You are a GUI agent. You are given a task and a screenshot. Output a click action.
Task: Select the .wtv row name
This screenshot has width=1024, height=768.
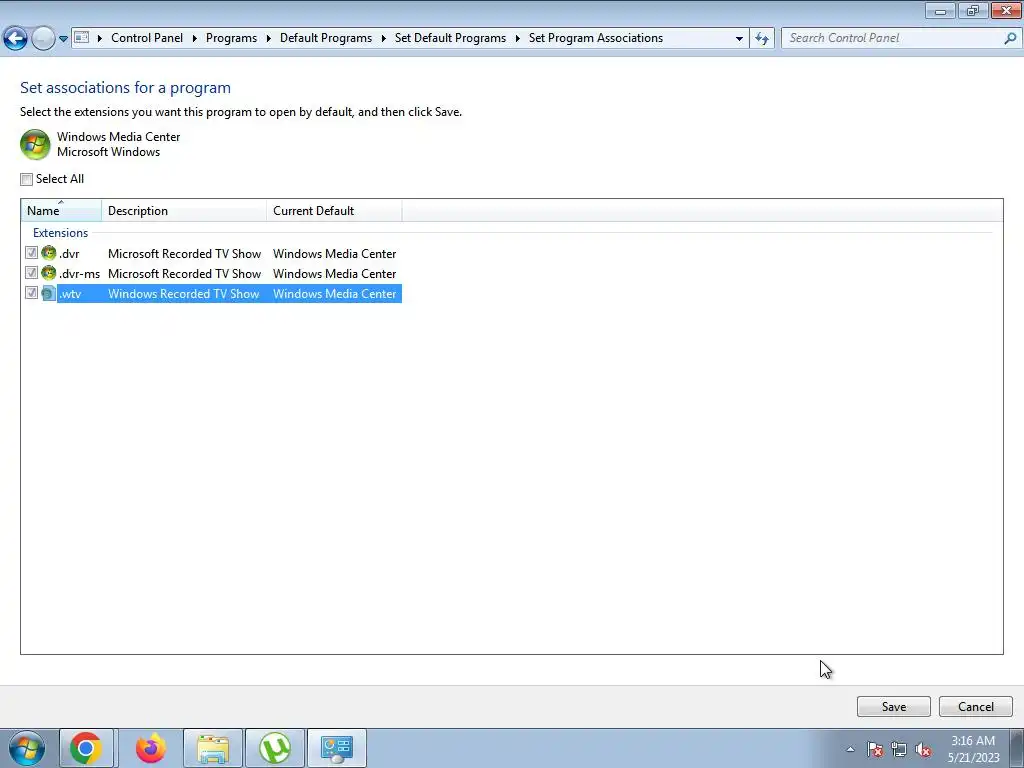pyautogui.click(x=70, y=294)
